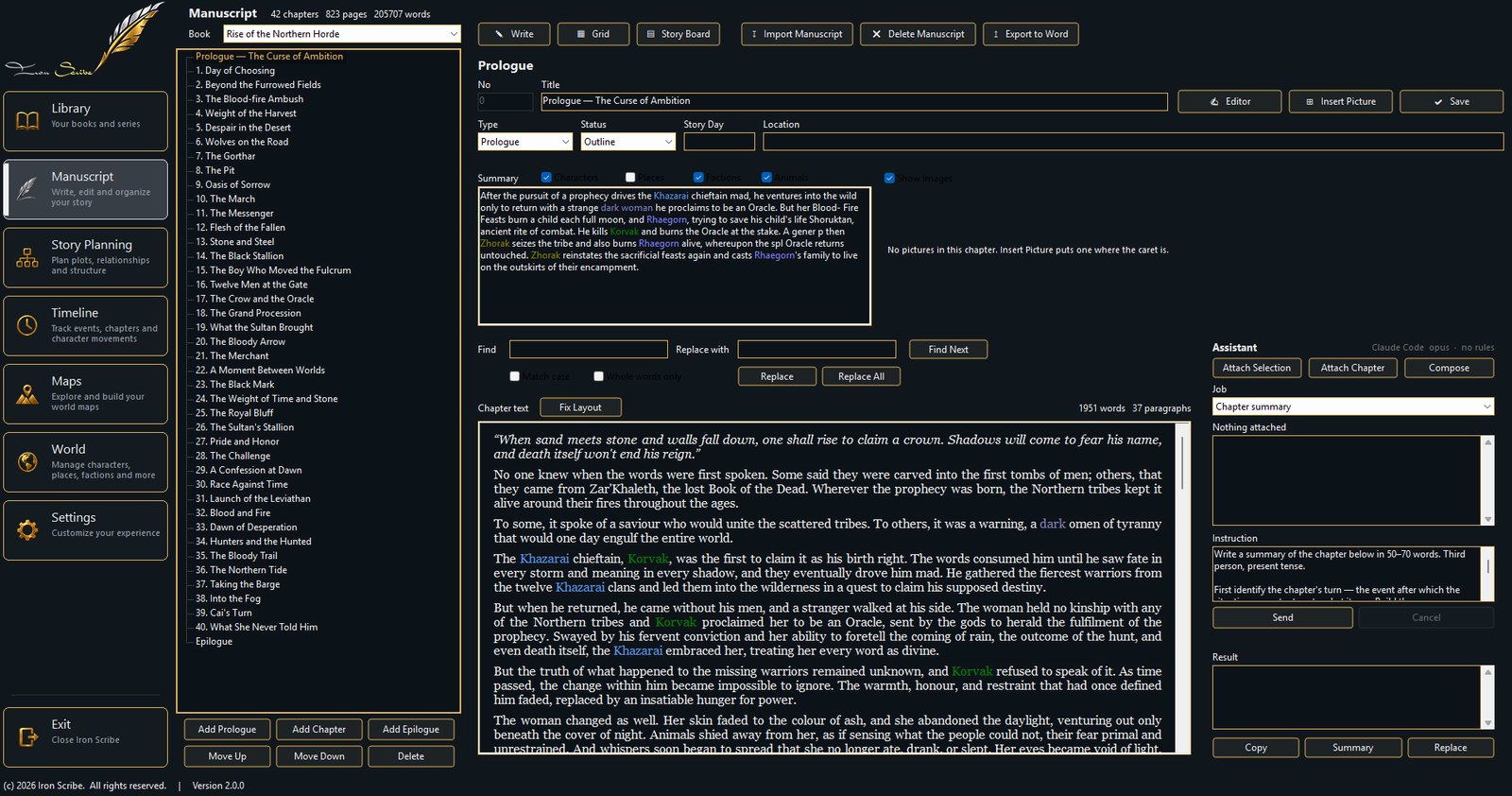Click the Story Planning hierarchy icon
1512x796 pixels.
click(27, 256)
